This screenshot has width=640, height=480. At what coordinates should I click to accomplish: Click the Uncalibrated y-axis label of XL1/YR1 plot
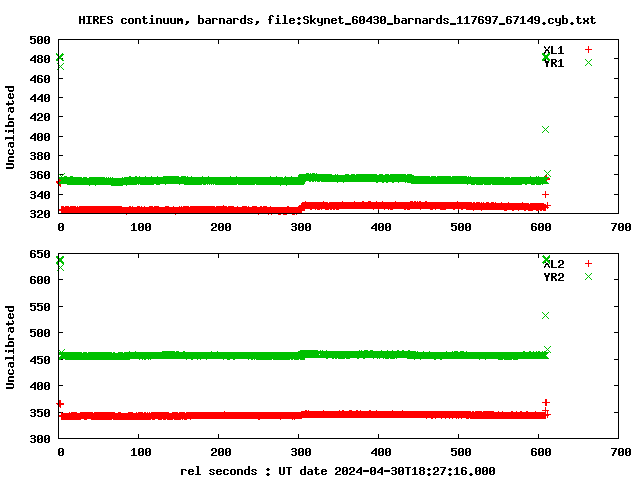click(10, 127)
